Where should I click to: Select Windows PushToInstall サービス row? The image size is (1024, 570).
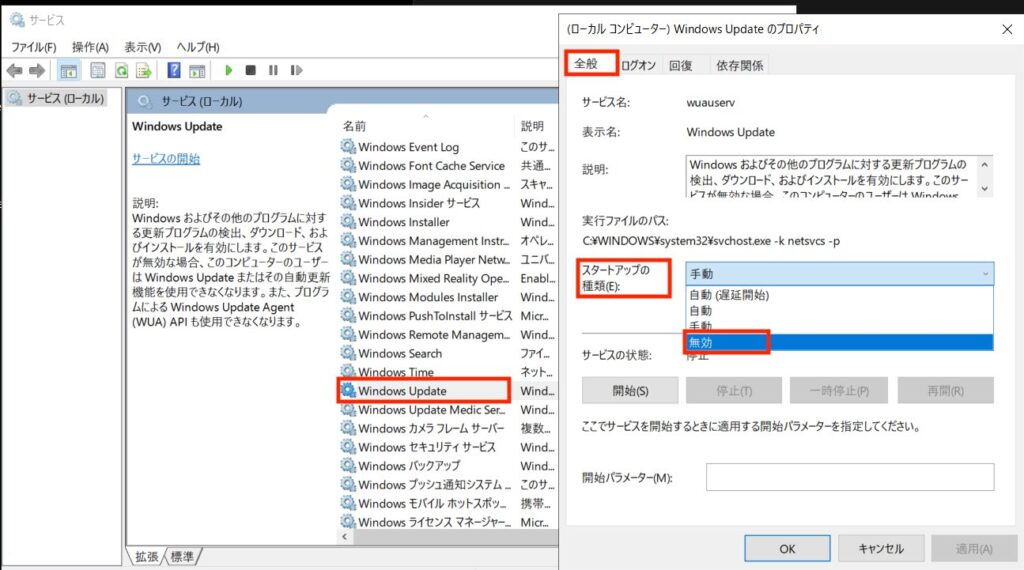448,316
